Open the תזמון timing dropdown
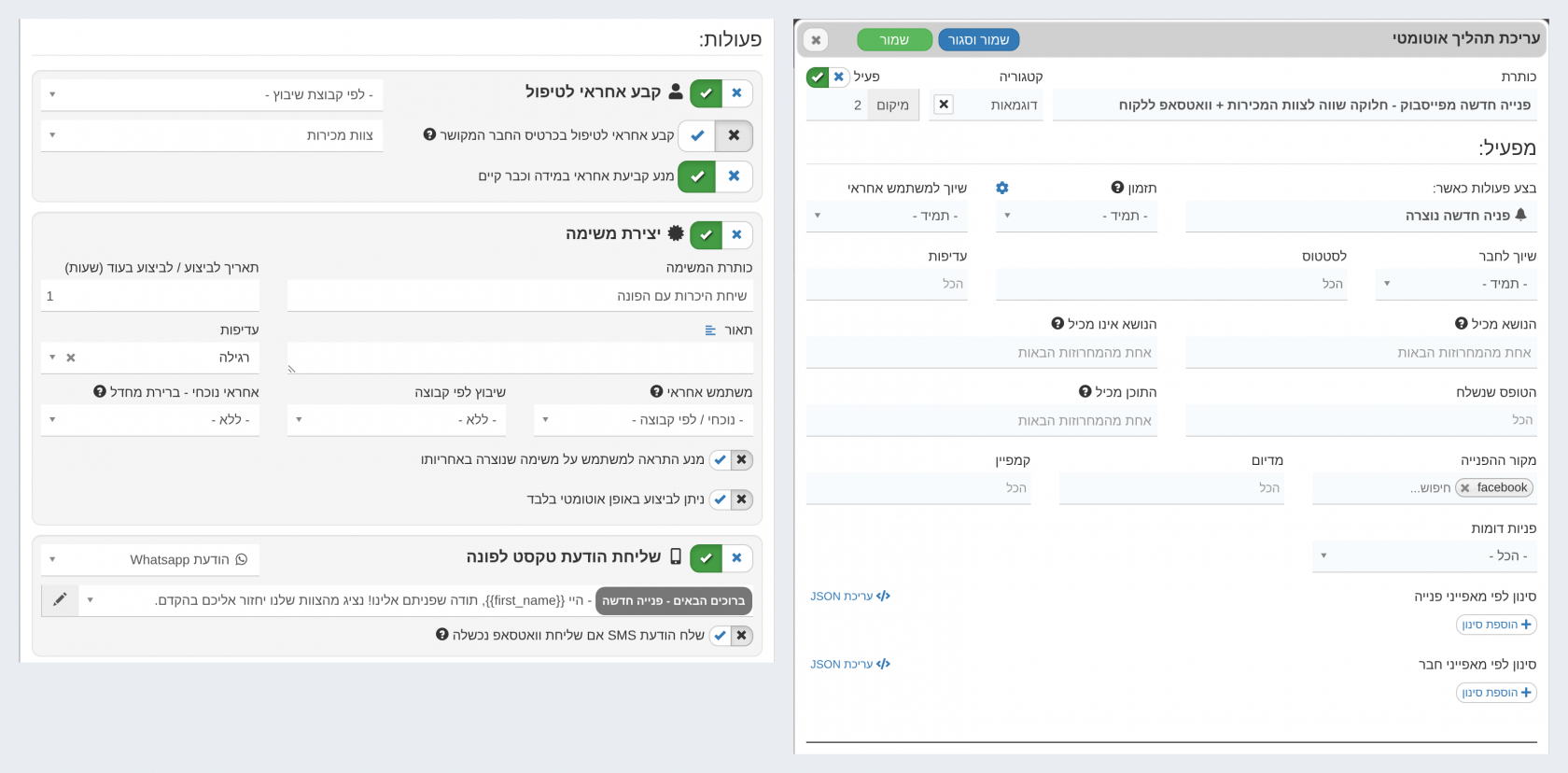This screenshot has width=1568, height=773. (1076, 216)
